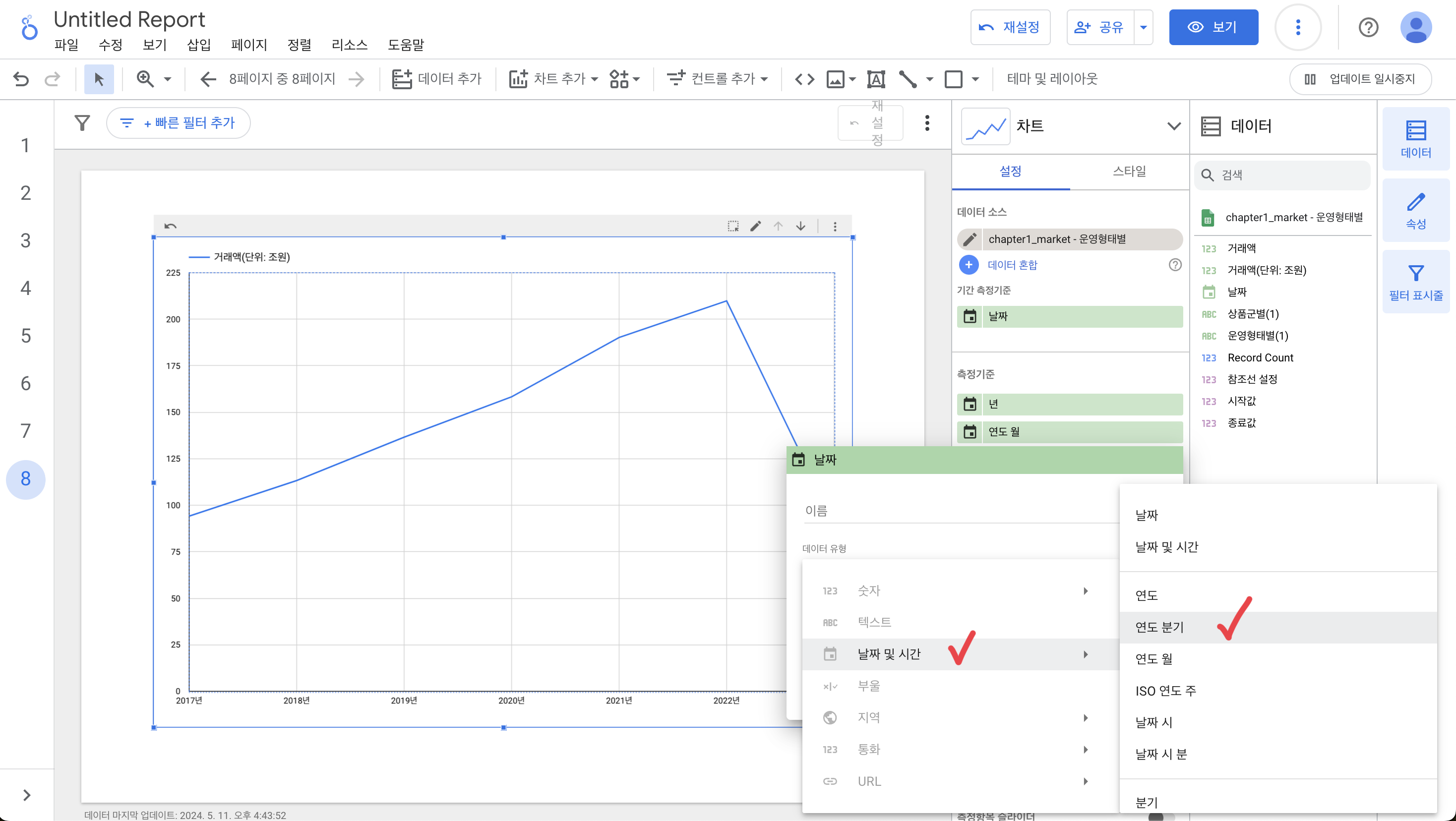
Task: Insert a text box using toolbar icon
Action: (x=875, y=78)
